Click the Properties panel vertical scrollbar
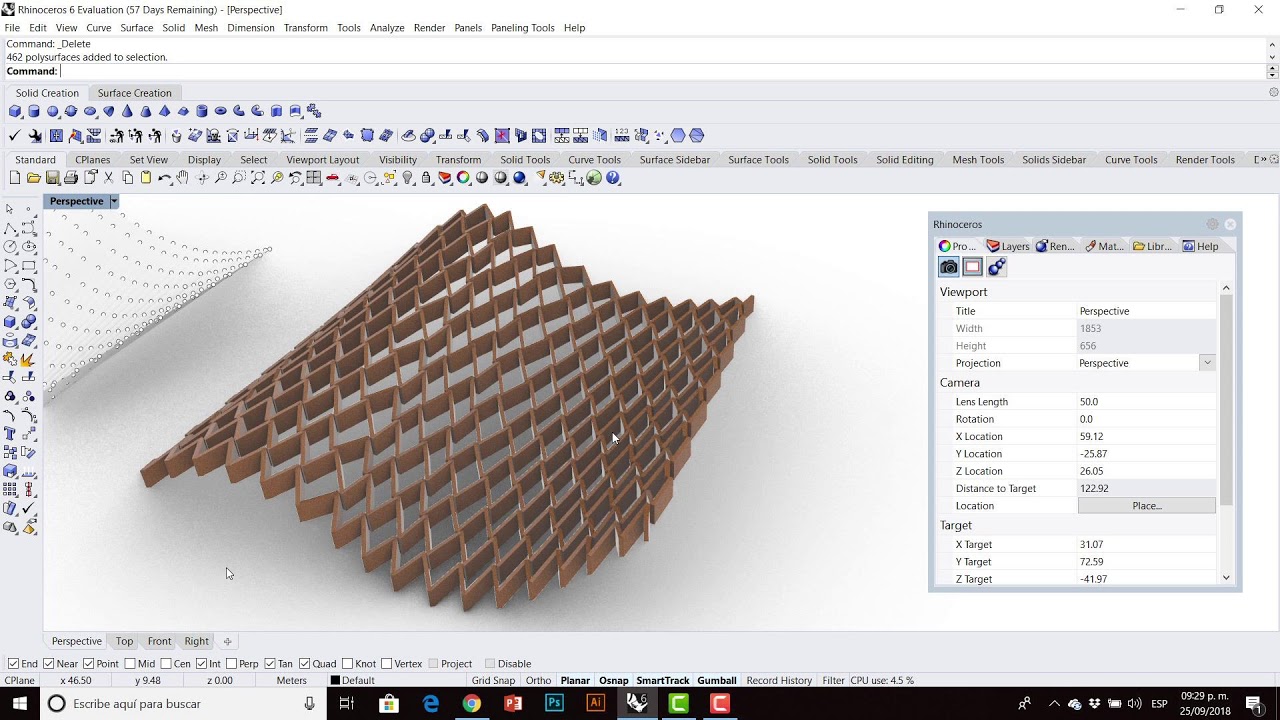 point(1226,400)
